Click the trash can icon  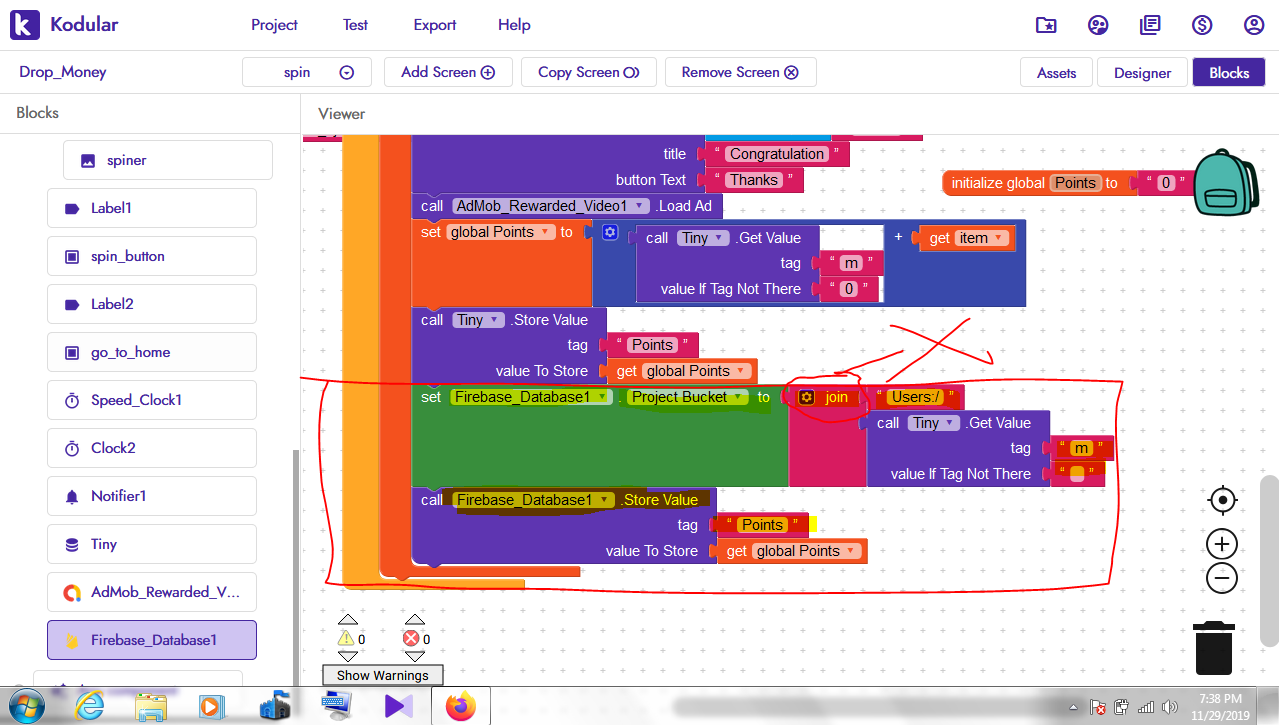[x=1214, y=647]
